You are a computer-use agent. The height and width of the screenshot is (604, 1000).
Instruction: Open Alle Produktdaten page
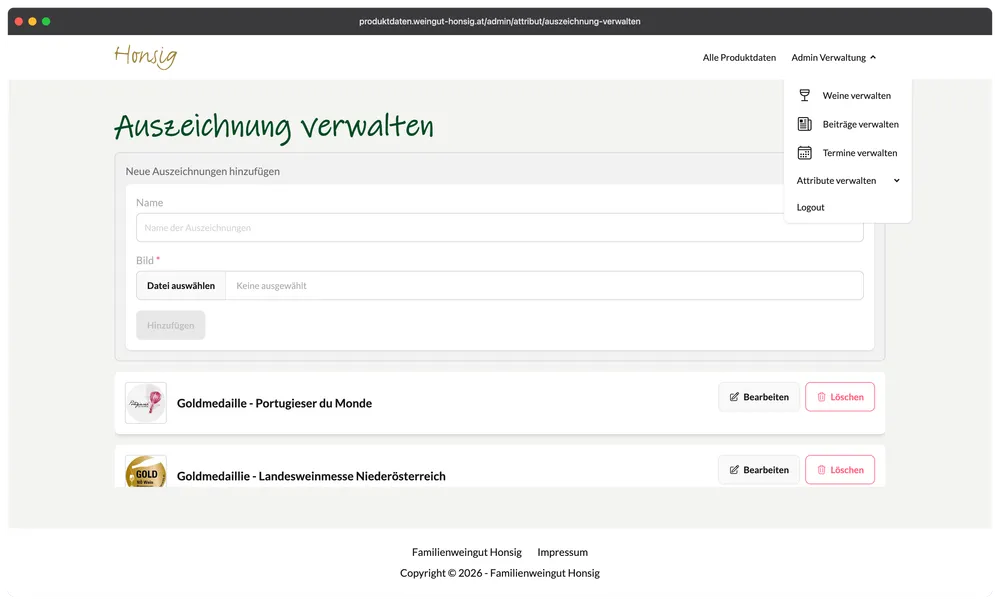pyautogui.click(x=739, y=57)
